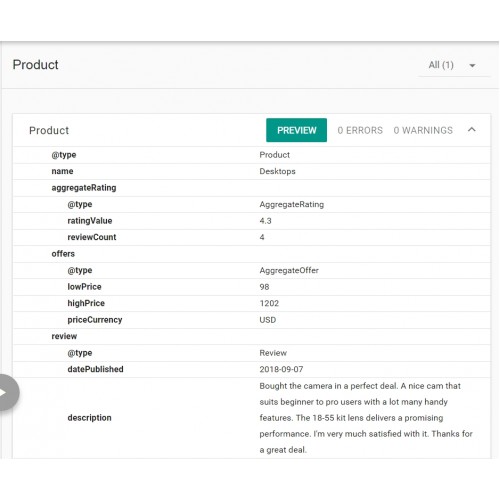Click the green PREVIEW button
Screen dimensions: 500x500
296,130
